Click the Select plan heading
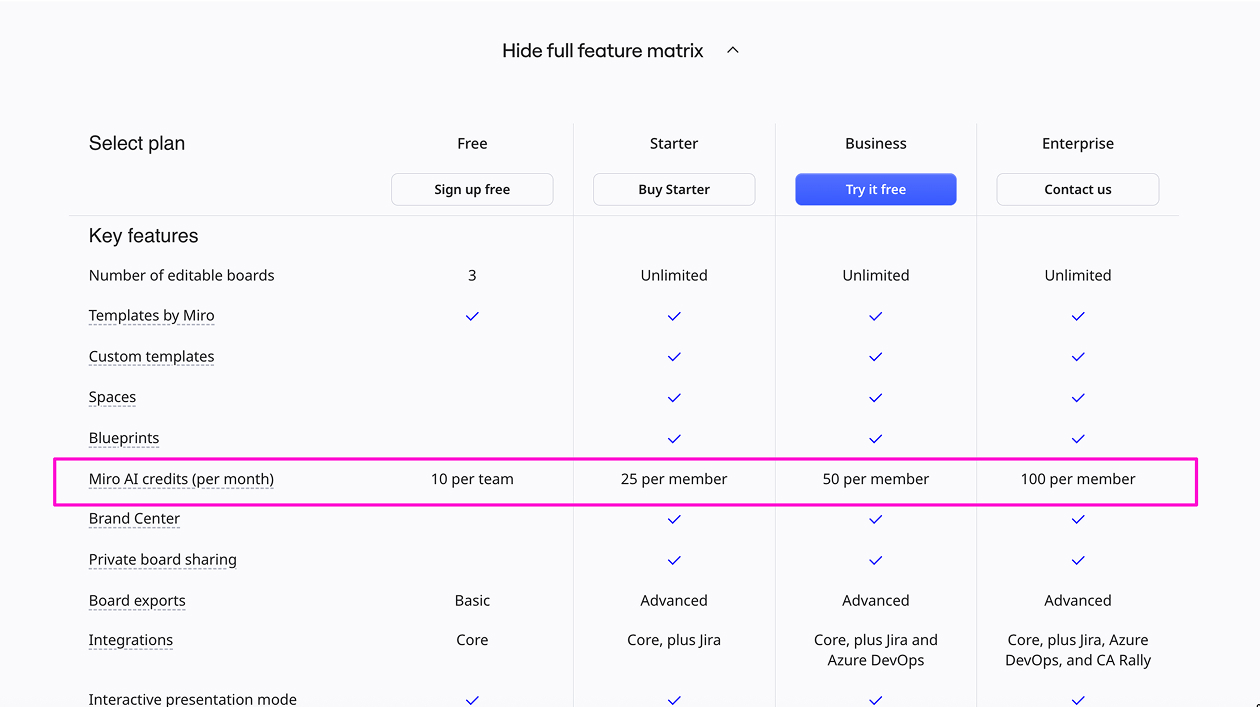The height and width of the screenshot is (707, 1260). pyautogui.click(x=137, y=143)
